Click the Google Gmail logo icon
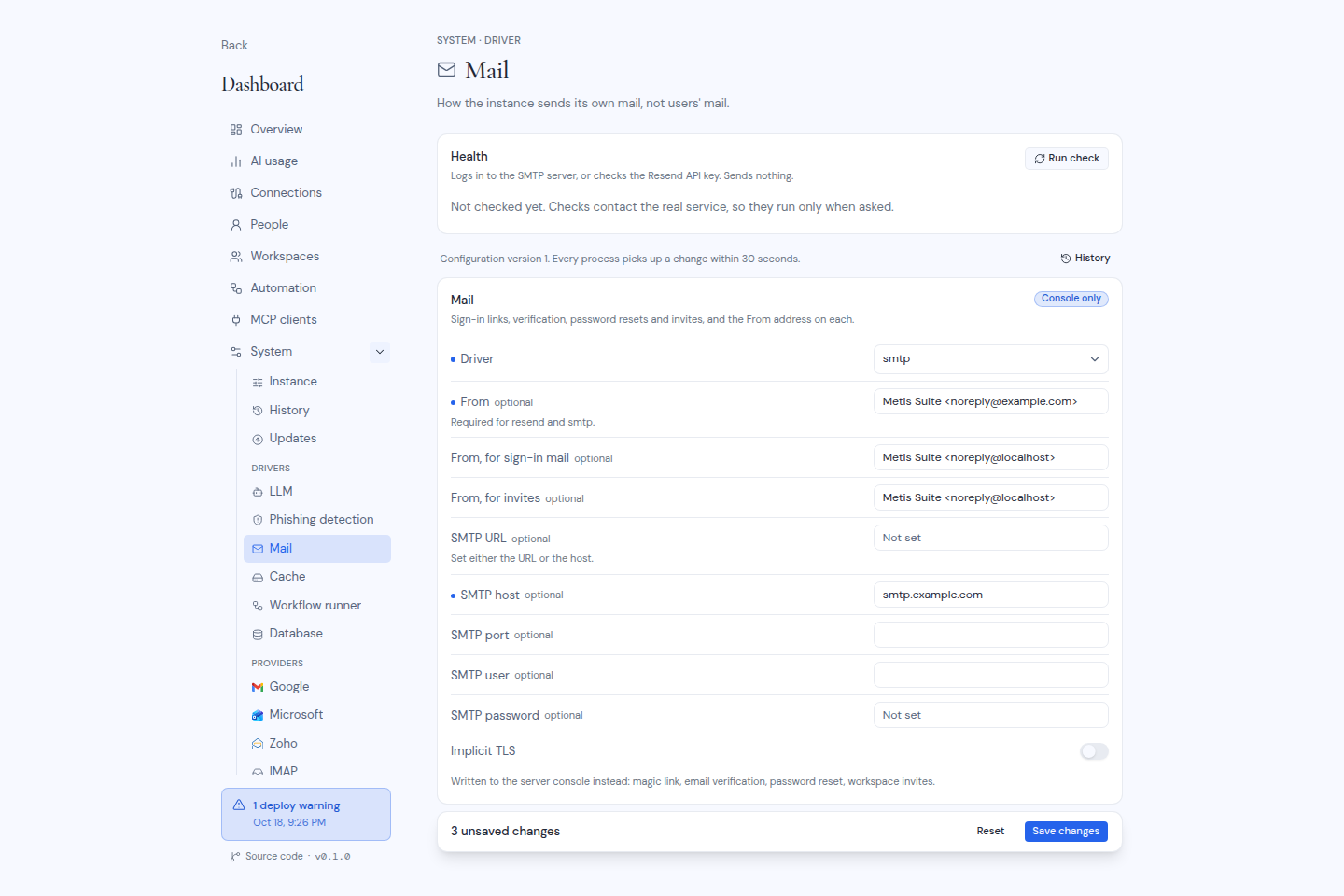This screenshot has width=1344, height=896. pos(258,687)
